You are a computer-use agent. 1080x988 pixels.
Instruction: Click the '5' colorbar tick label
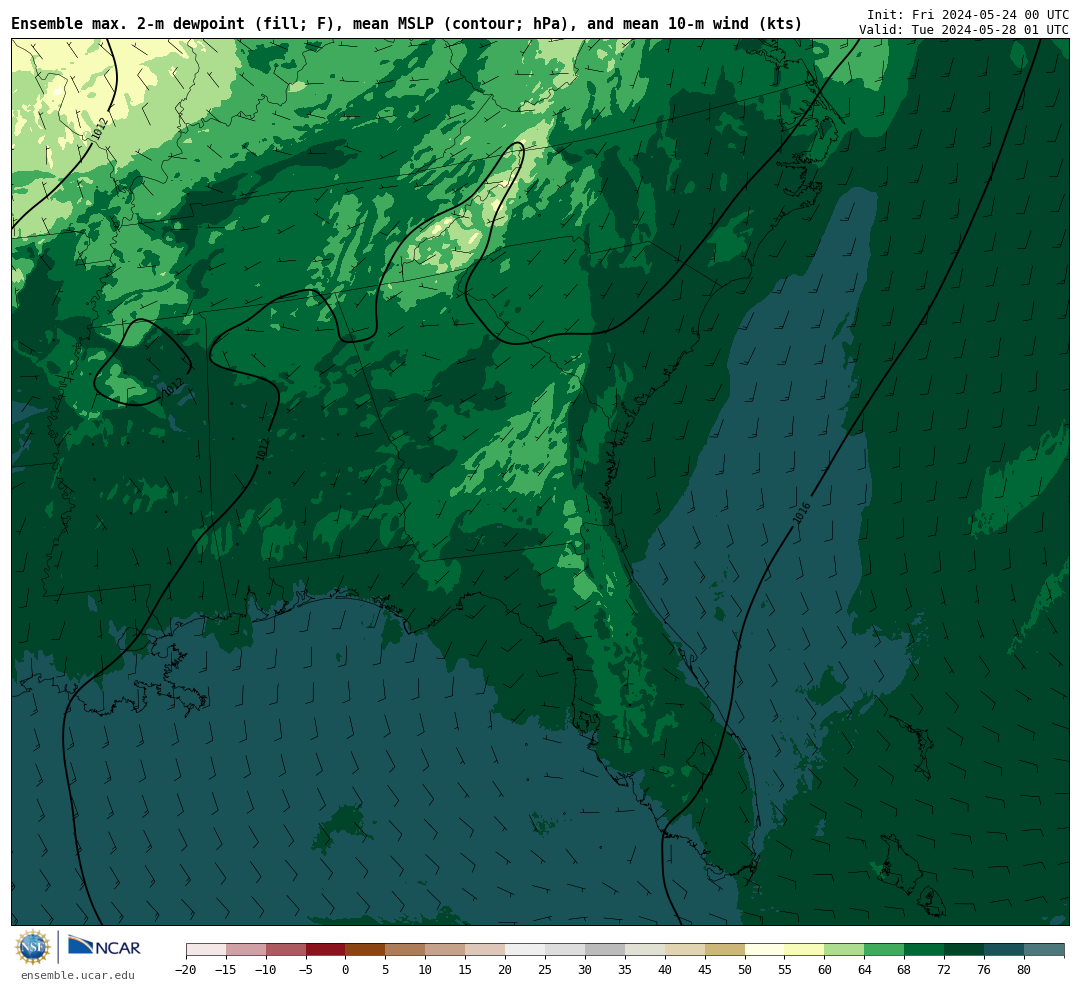pyautogui.click(x=386, y=970)
